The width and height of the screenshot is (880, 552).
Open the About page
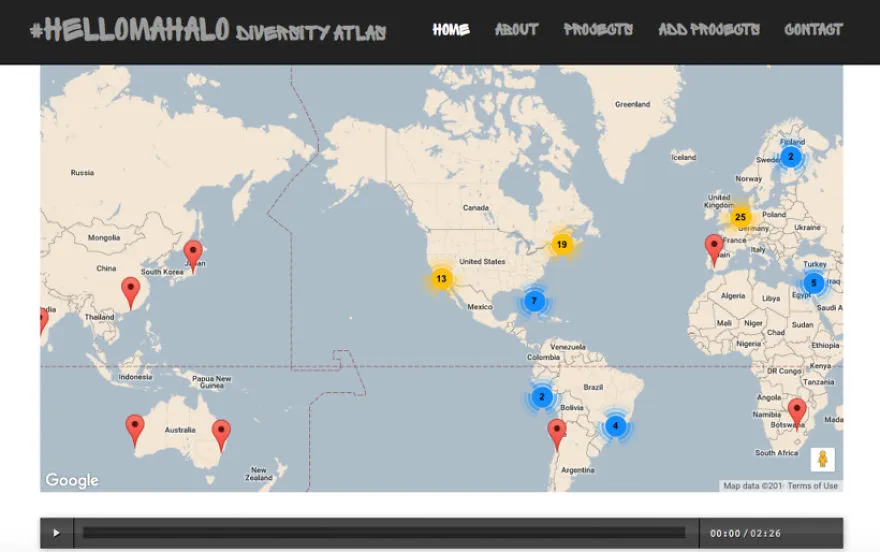pos(516,30)
